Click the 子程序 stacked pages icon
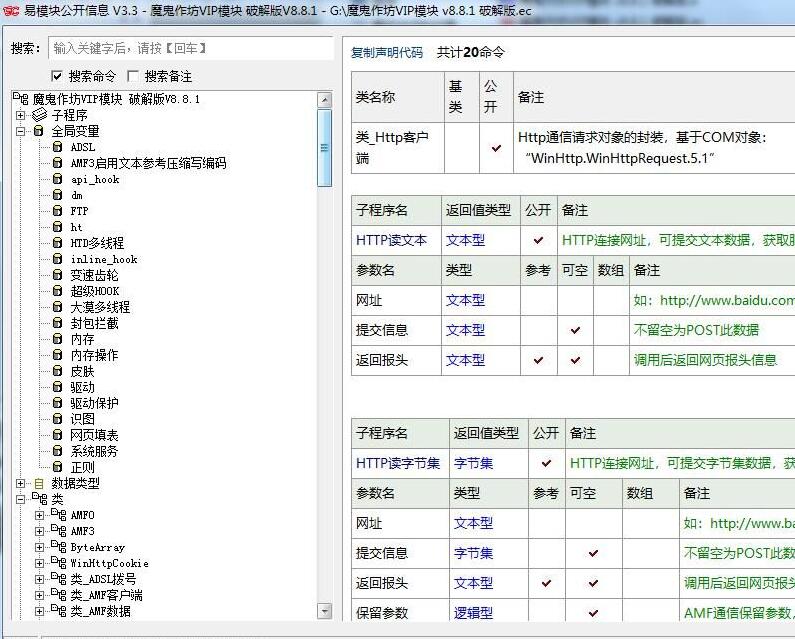This screenshot has height=639, width=795. [39, 115]
